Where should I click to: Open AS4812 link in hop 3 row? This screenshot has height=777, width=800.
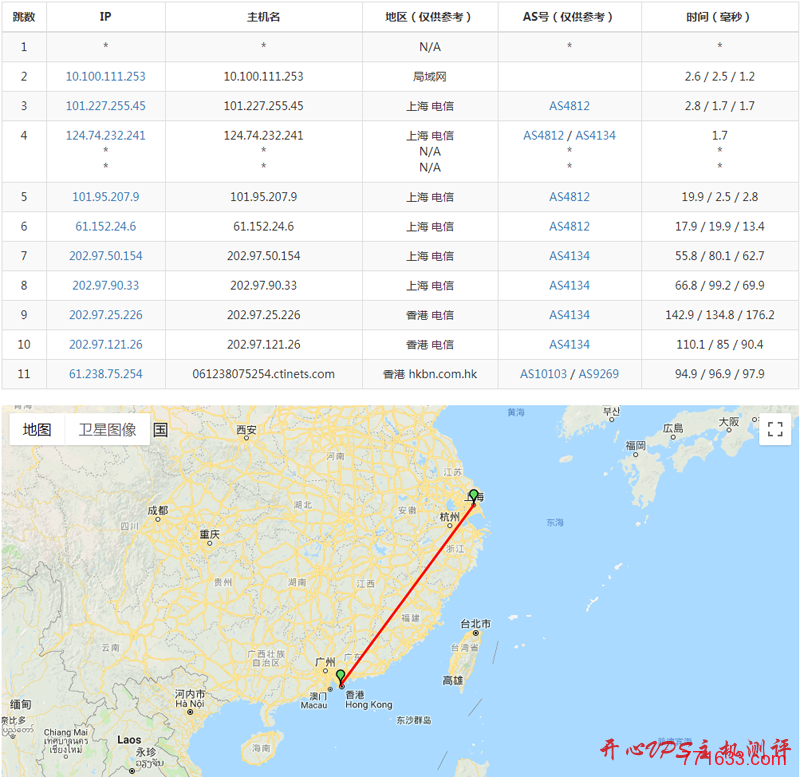(569, 106)
